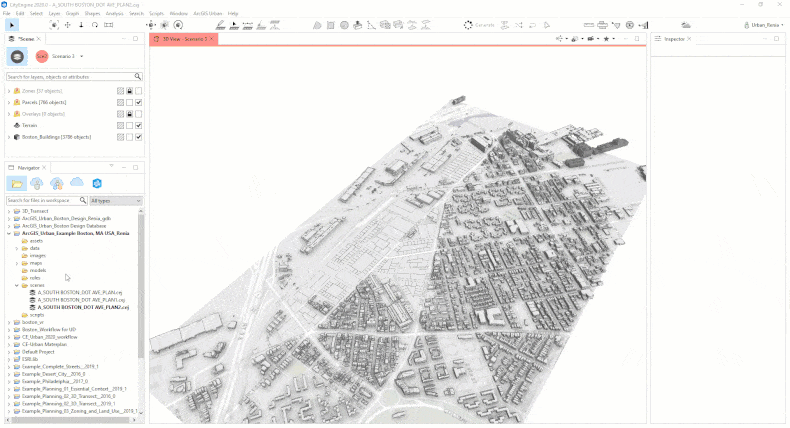The height and width of the screenshot is (428, 790).
Task: Select the Polygonal street creation tool
Action: coord(220,25)
